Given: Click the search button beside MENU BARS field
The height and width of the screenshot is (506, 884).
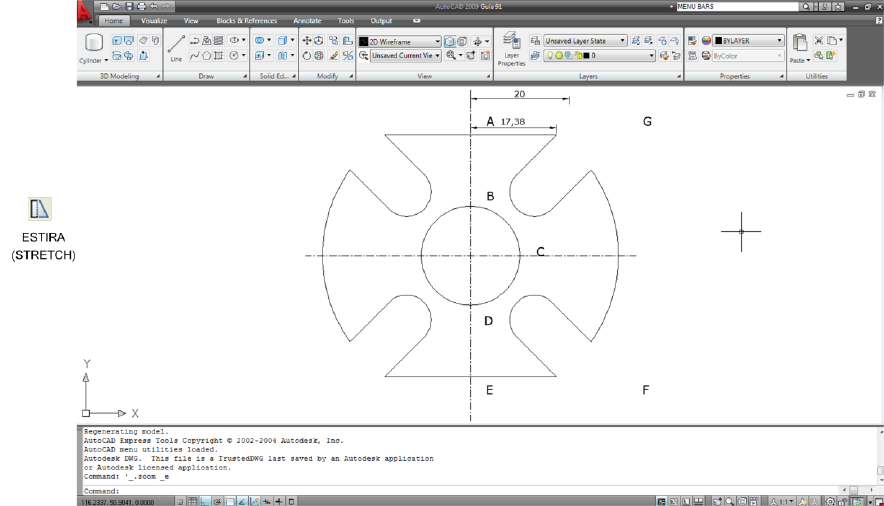Looking at the screenshot, I should pyautogui.click(x=806, y=7).
